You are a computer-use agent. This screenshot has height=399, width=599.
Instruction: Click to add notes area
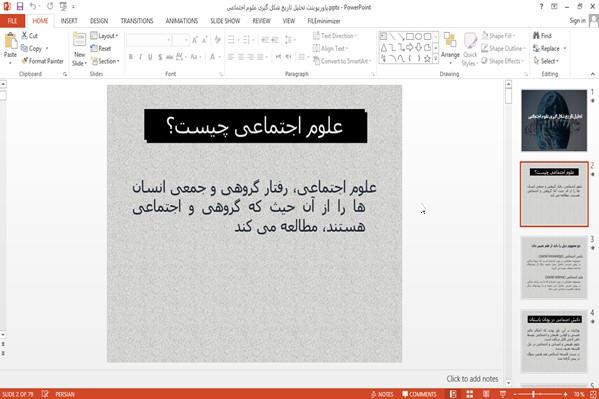click(x=472, y=379)
